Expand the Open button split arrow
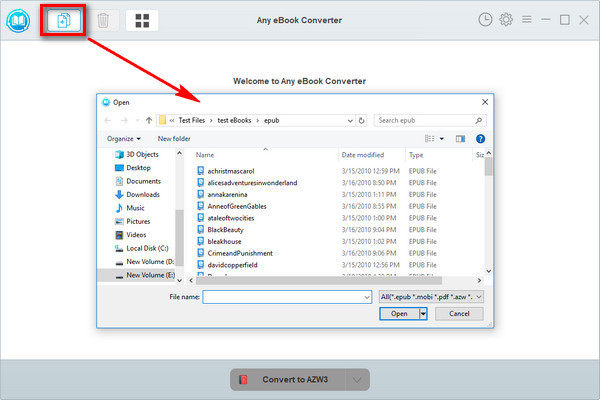 point(423,314)
